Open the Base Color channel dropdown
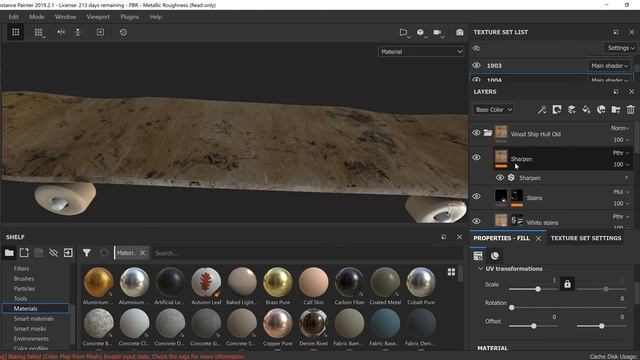The height and width of the screenshot is (360, 640). 493,109
